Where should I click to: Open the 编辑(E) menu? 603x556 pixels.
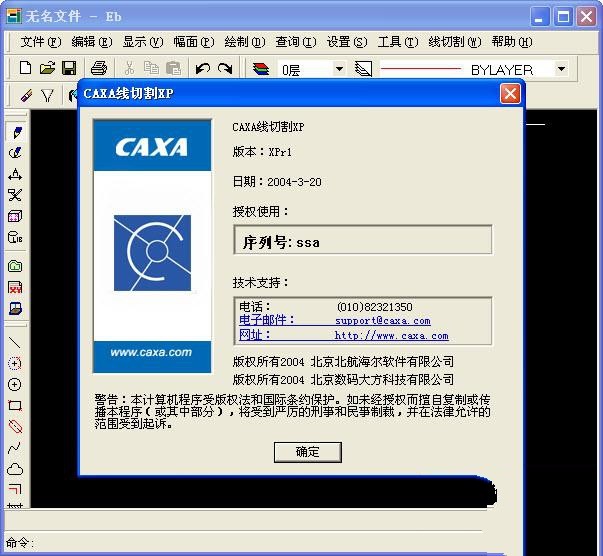(92, 42)
